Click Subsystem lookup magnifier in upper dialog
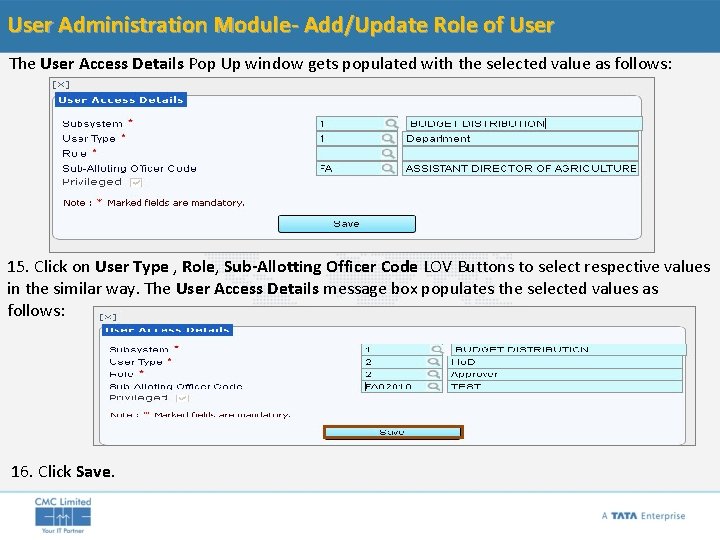720x540 pixels. click(x=391, y=124)
